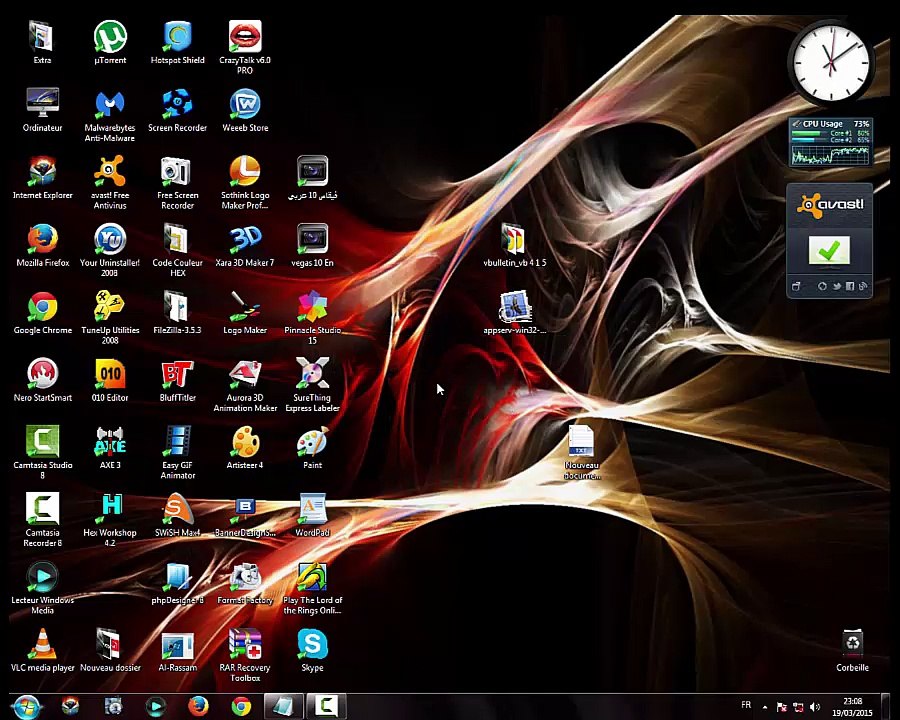Viewport: 900px width, 720px height.
Task: Select TuneUp Utilities 2008 icon
Action: click(x=110, y=318)
